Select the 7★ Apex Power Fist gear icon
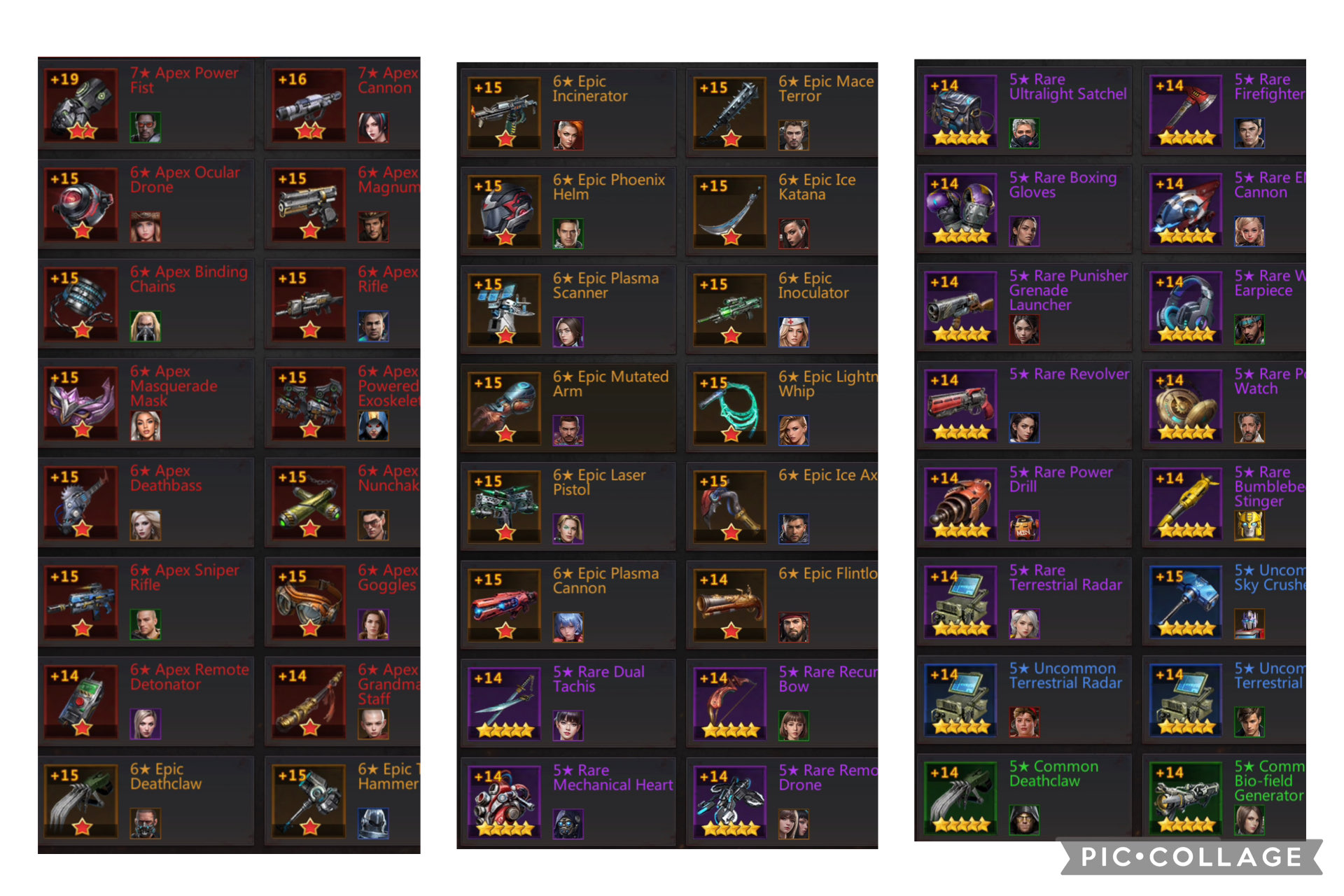The width and height of the screenshot is (1344, 896). coord(81,105)
